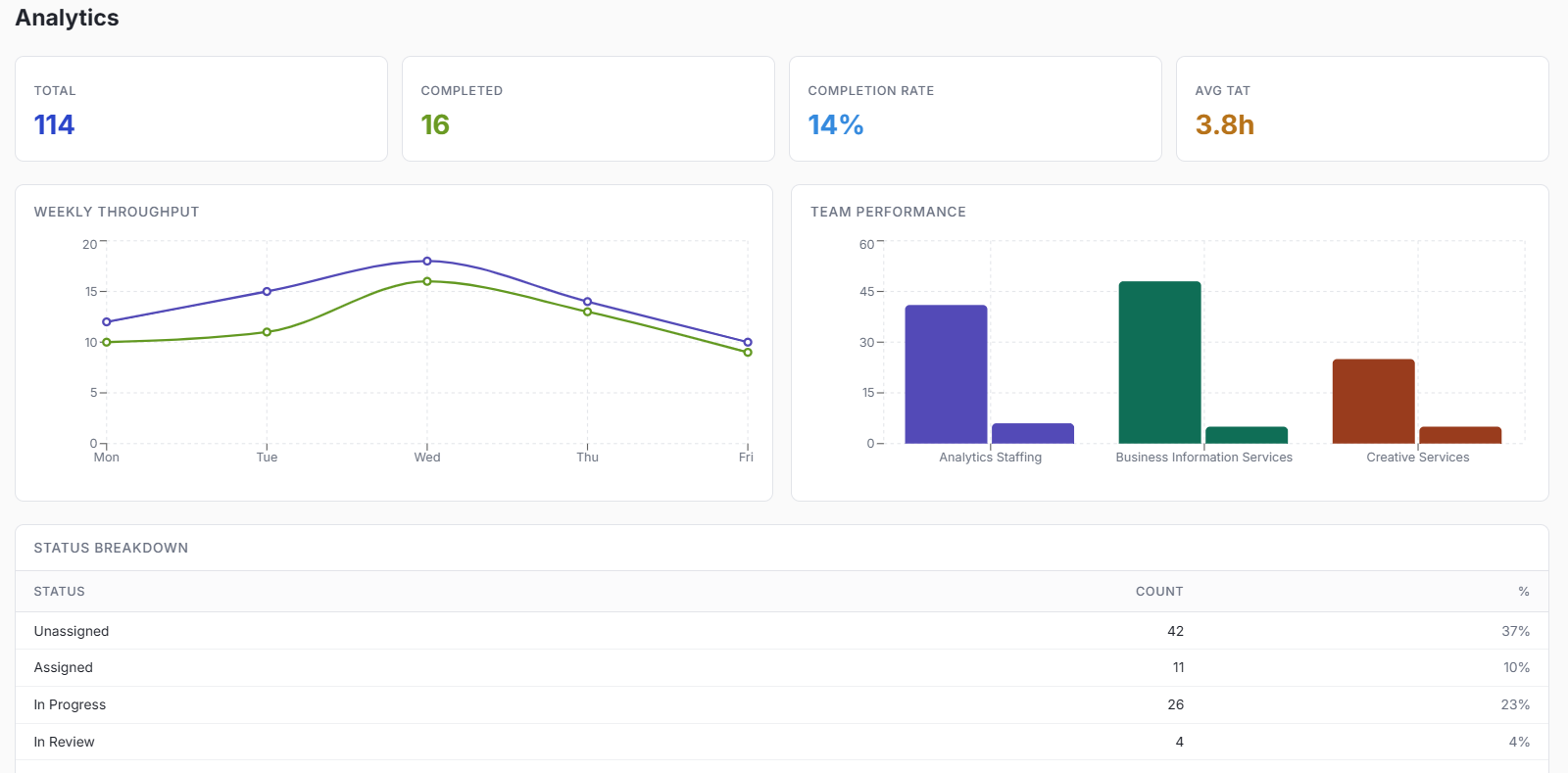Click the Completion Rate value 14%
Image resolution: width=1568 pixels, height=773 pixels.
click(836, 124)
